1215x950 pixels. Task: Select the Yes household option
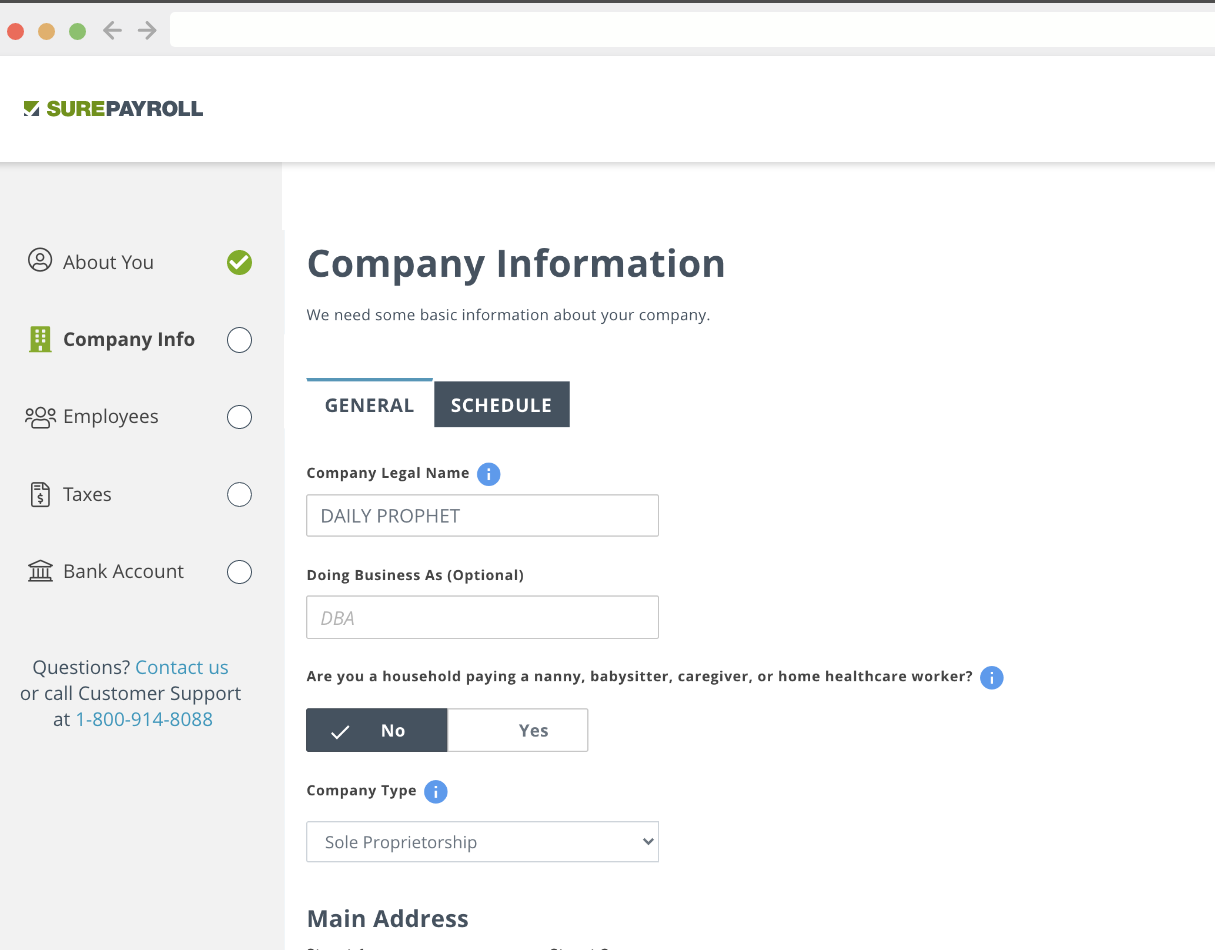tap(518, 730)
